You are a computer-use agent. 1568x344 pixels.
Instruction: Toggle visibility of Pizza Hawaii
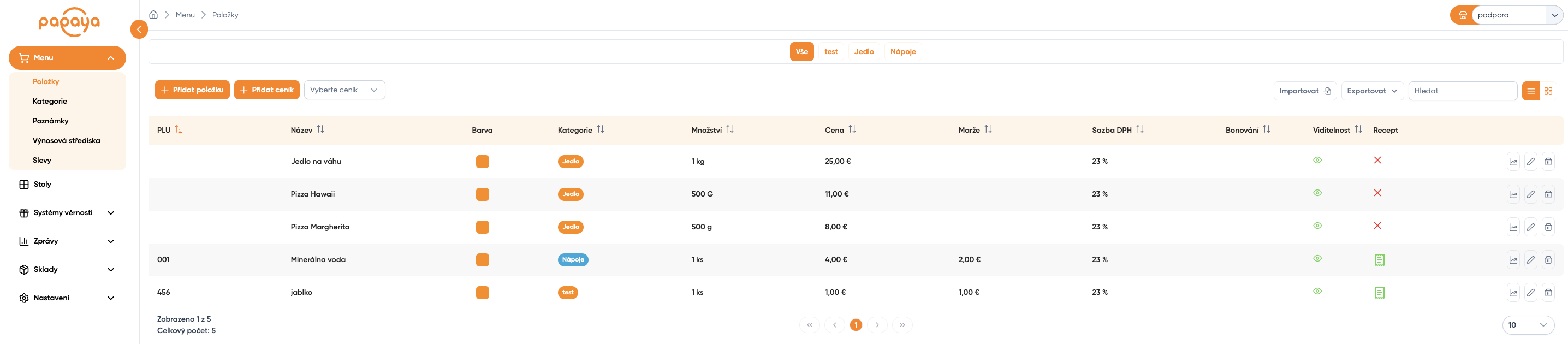1317,193
